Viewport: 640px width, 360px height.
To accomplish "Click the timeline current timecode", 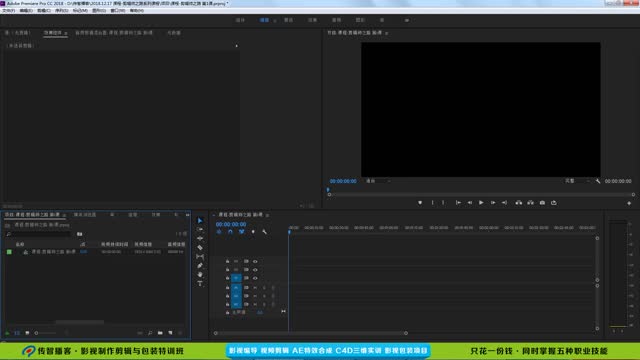I will [231, 224].
